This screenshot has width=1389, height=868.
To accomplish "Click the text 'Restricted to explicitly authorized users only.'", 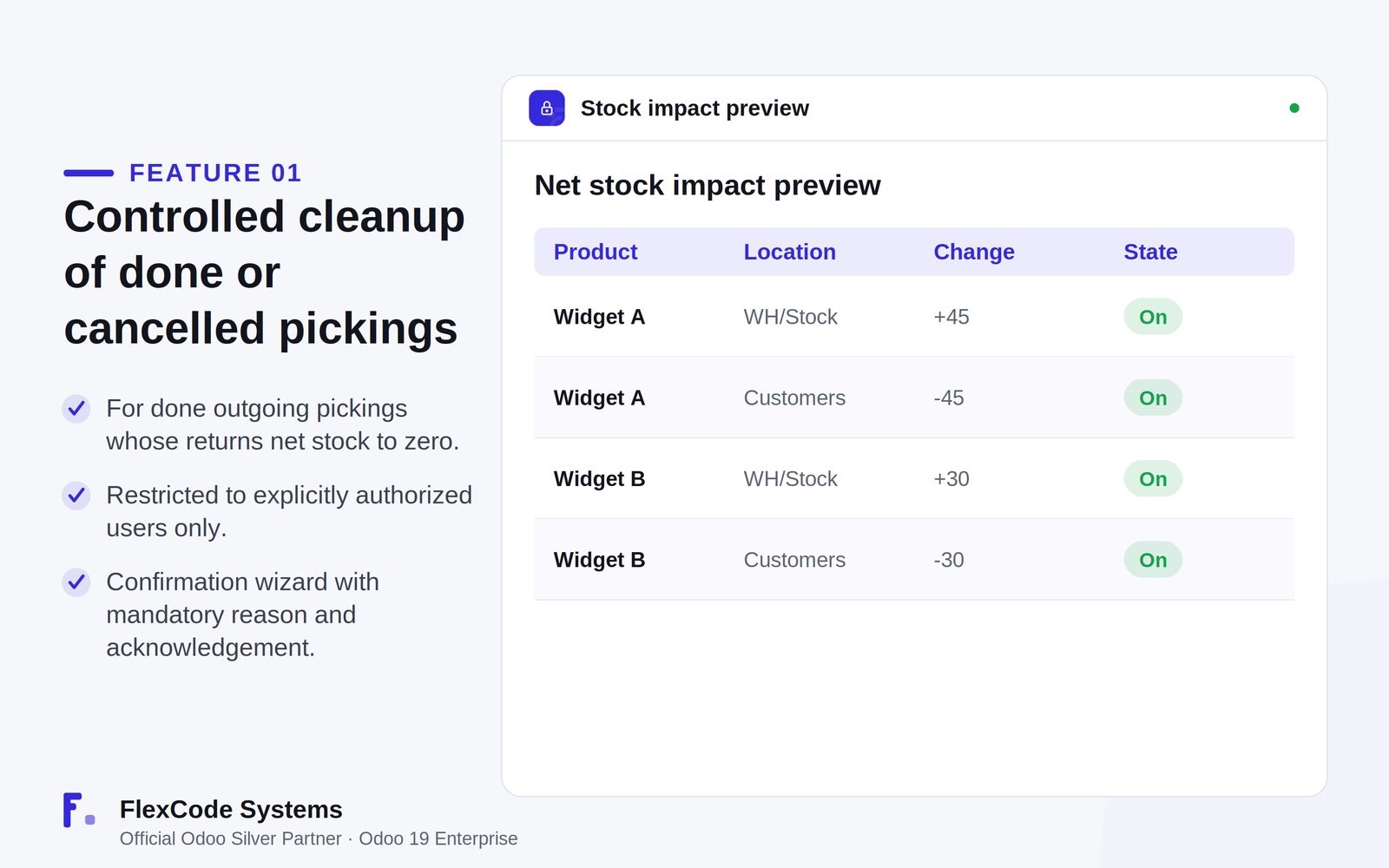I will [289, 511].
